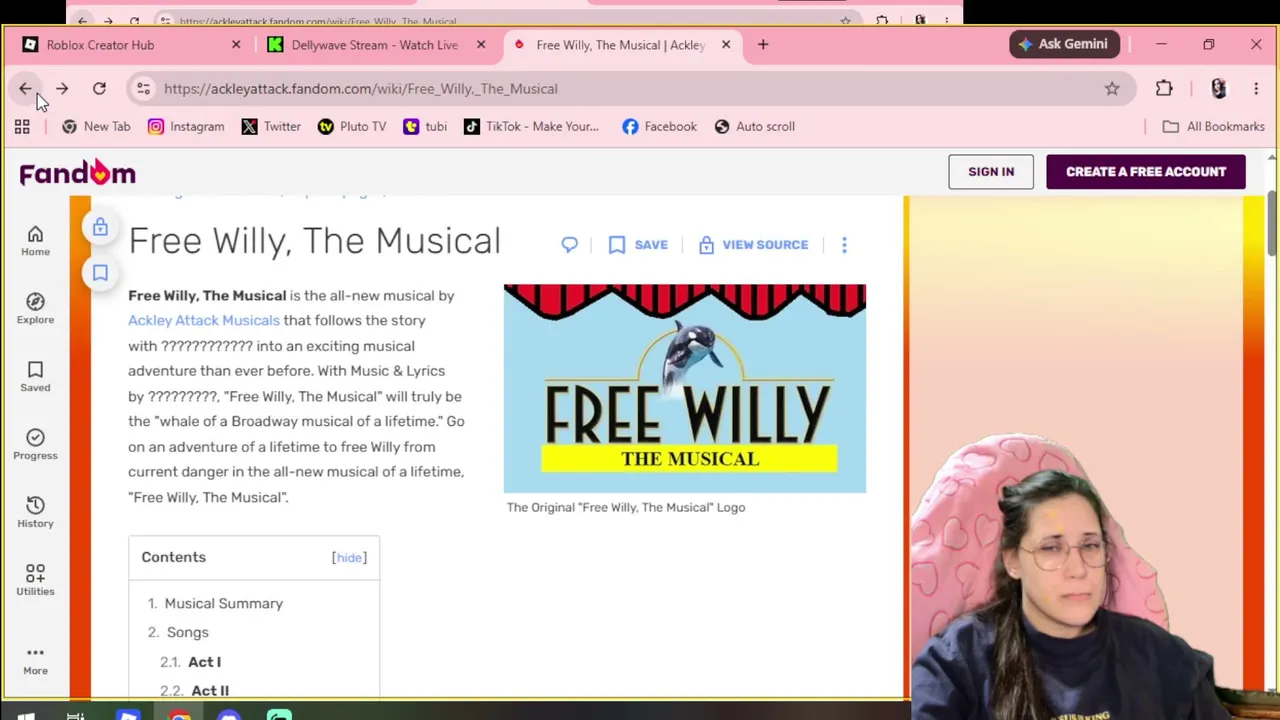This screenshot has width=1280, height=720.
Task: Close the Dellywave Stream tab
Action: click(x=481, y=45)
